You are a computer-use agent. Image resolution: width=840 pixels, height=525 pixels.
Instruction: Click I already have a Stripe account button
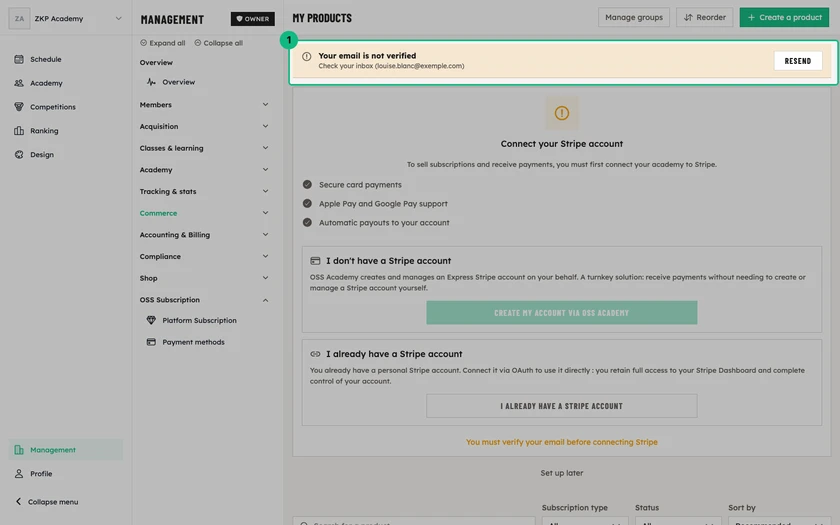pyautogui.click(x=561, y=406)
